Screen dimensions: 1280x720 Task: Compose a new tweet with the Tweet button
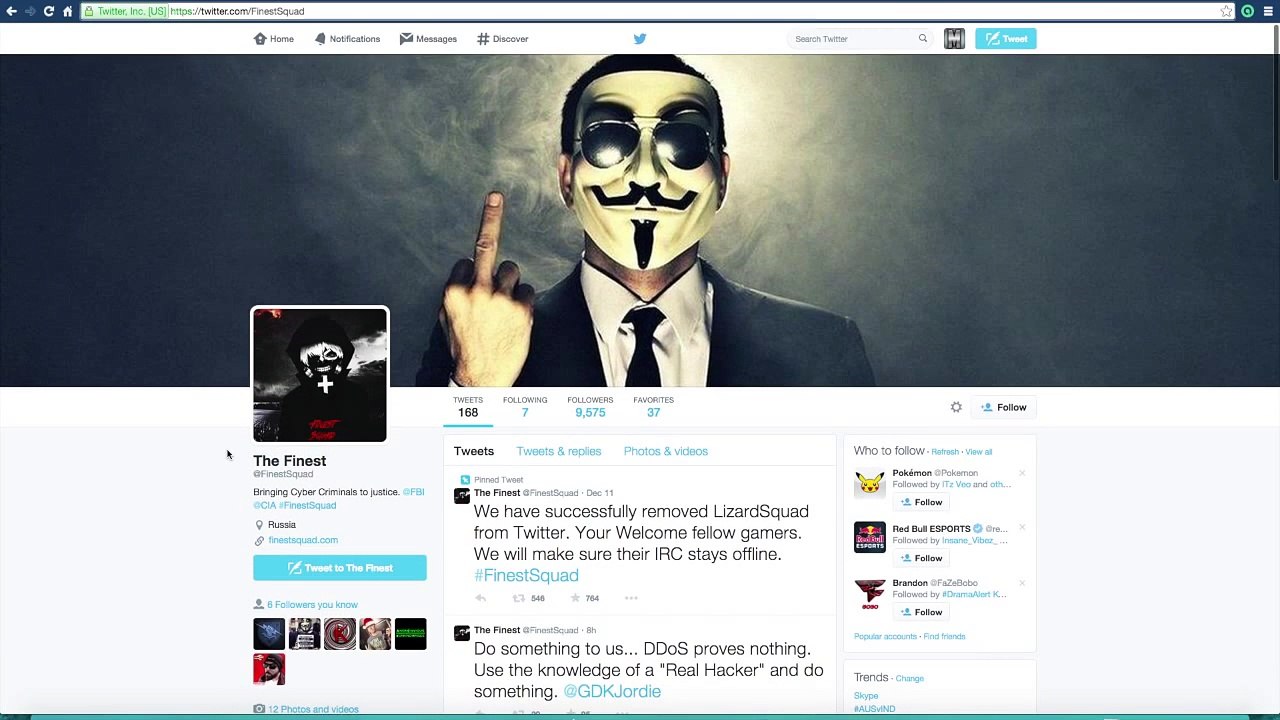pos(1006,39)
